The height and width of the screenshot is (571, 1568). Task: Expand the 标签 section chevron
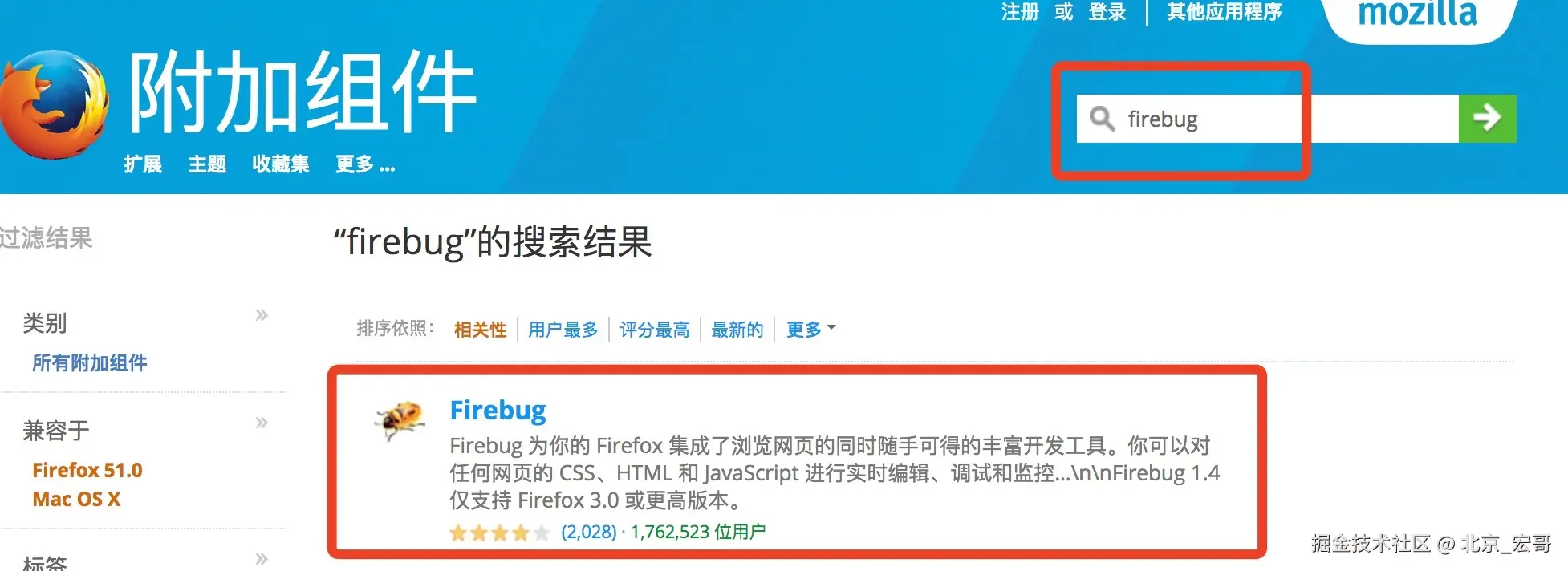[262, 559]
